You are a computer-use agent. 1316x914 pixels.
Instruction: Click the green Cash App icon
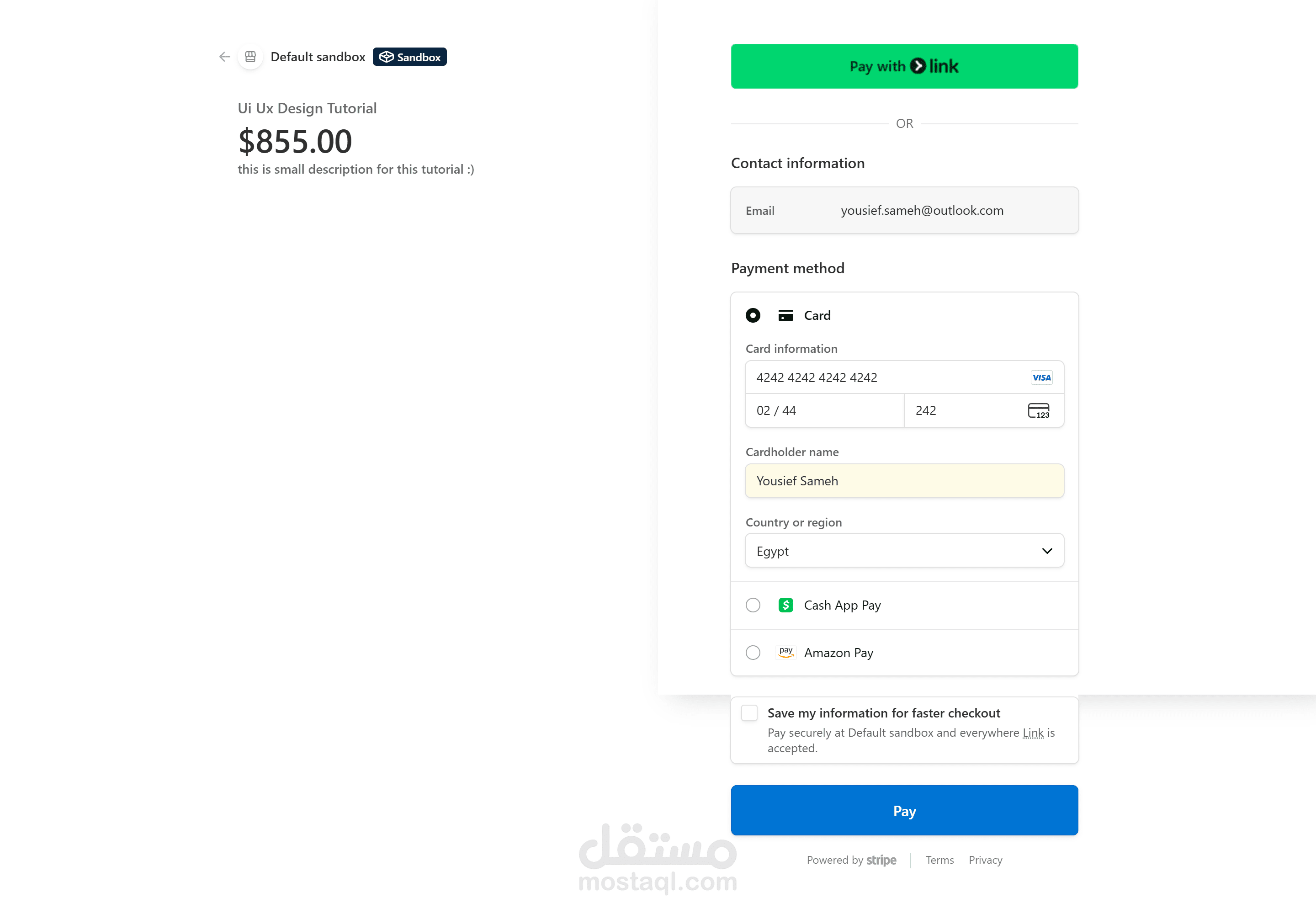(785, 606)
